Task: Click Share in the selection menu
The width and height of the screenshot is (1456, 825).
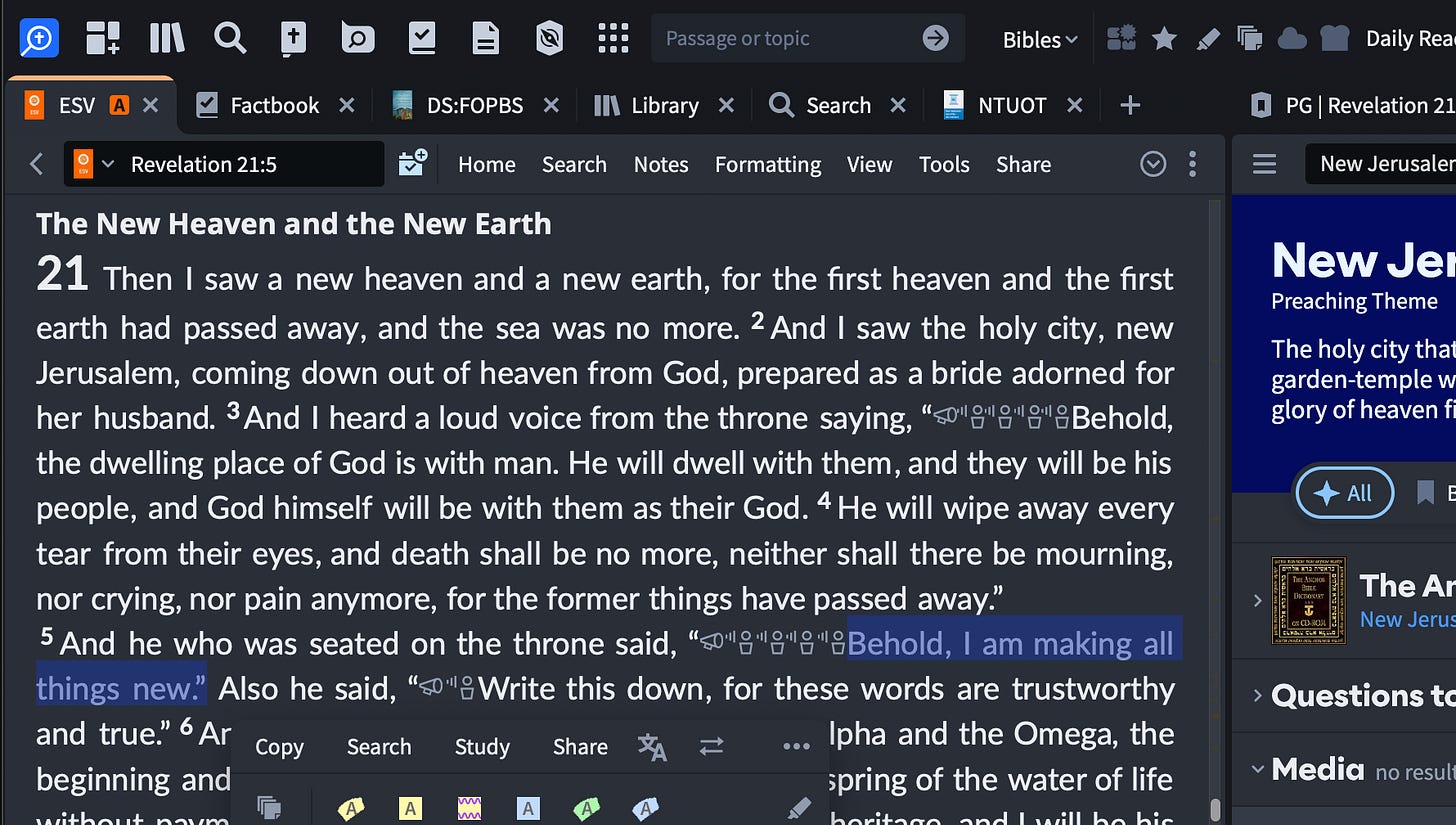Action: click(x=580, y=747)
